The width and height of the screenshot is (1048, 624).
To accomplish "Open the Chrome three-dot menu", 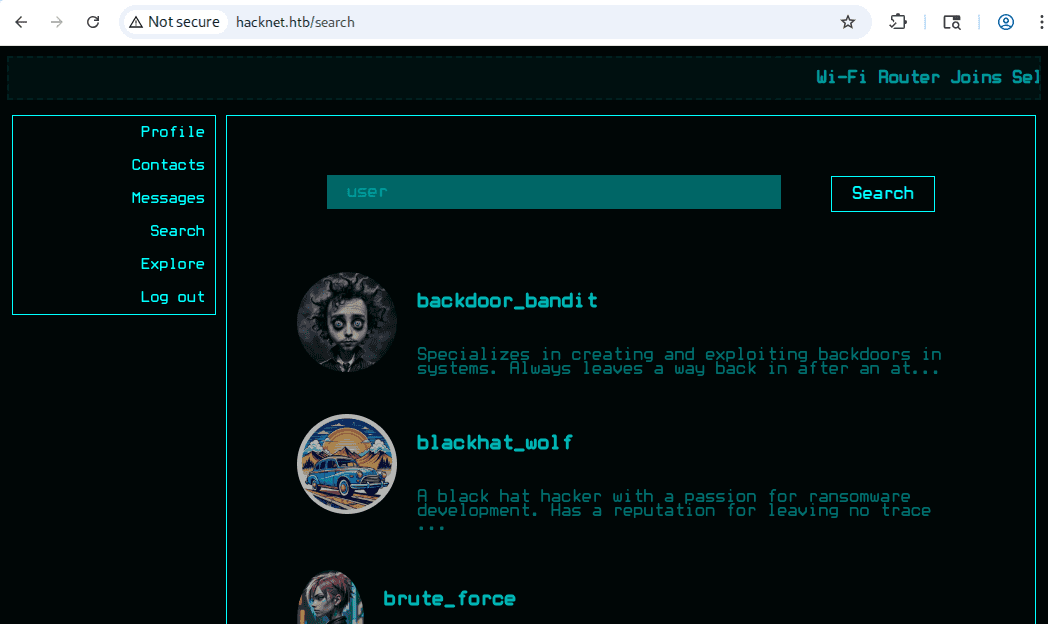I will [x=1039, y=22].
